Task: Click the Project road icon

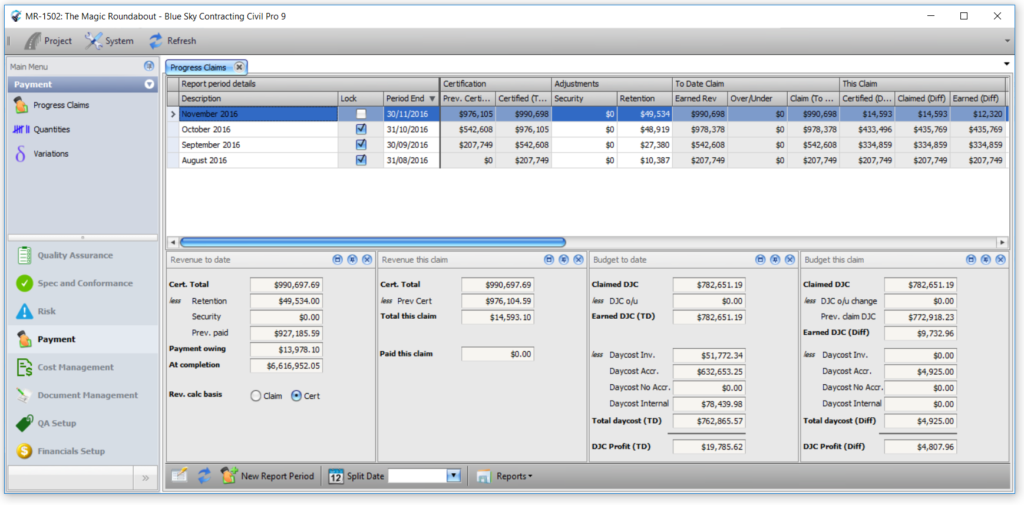Action: click(32, 41)
